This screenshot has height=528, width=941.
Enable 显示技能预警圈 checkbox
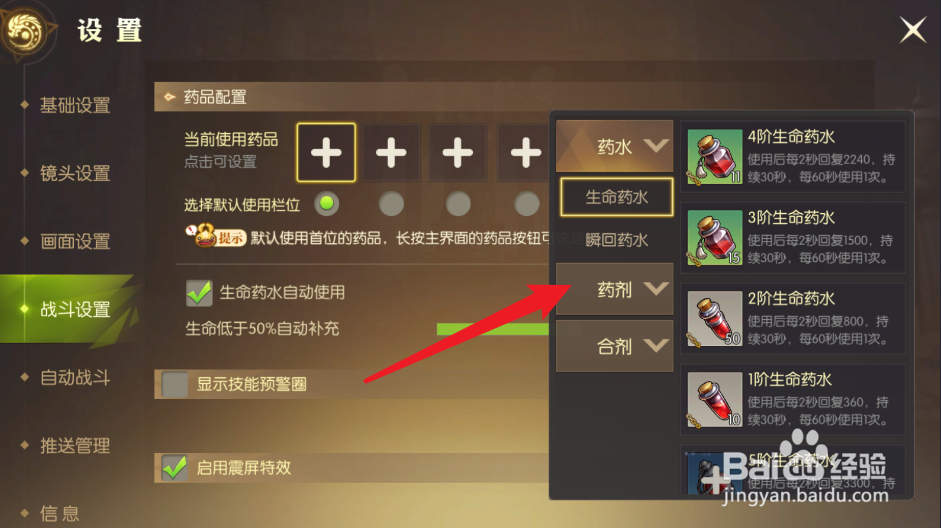[x=175, y=384]
